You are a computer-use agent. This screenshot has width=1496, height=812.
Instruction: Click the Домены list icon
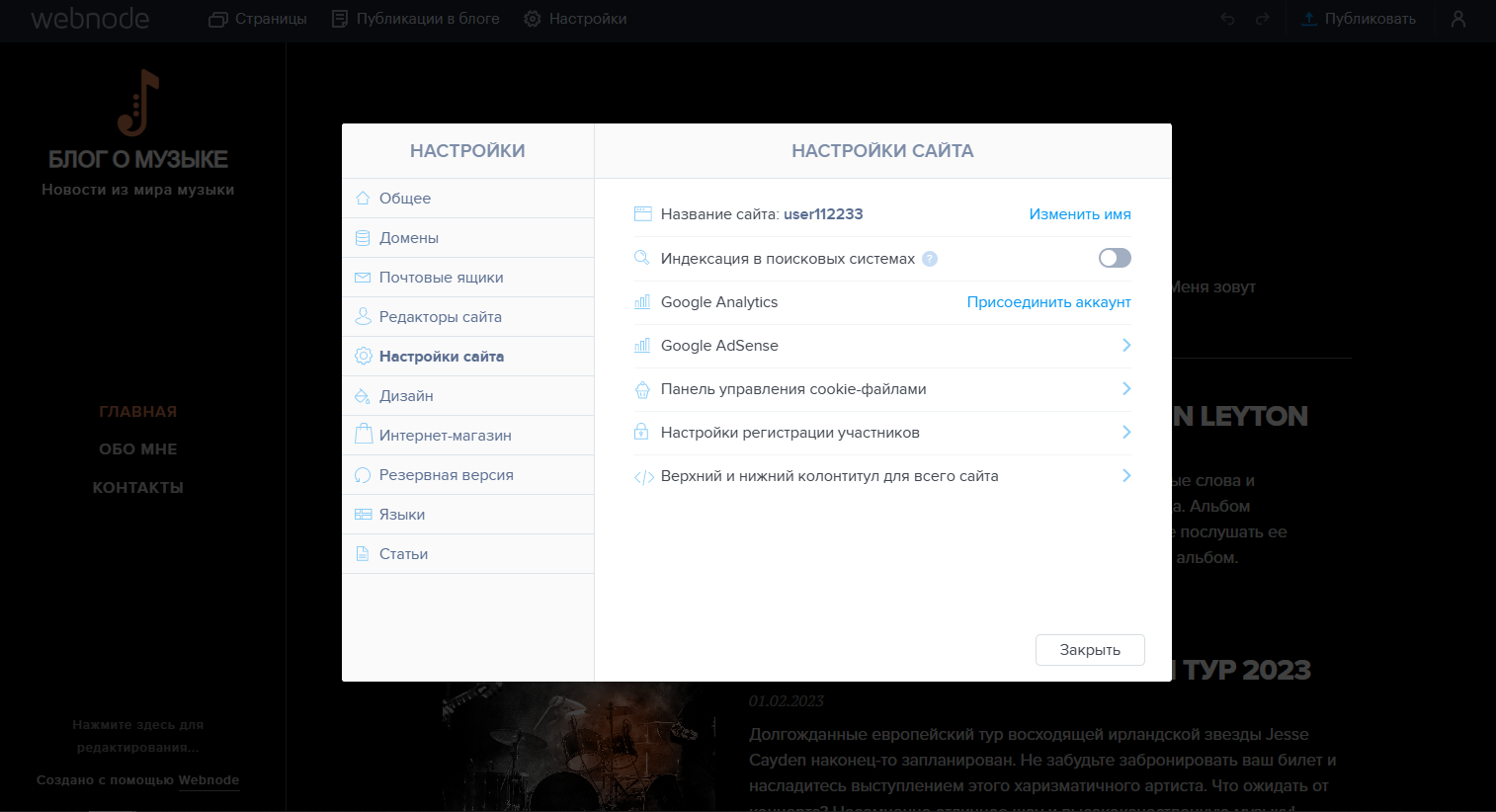(363, 238)
